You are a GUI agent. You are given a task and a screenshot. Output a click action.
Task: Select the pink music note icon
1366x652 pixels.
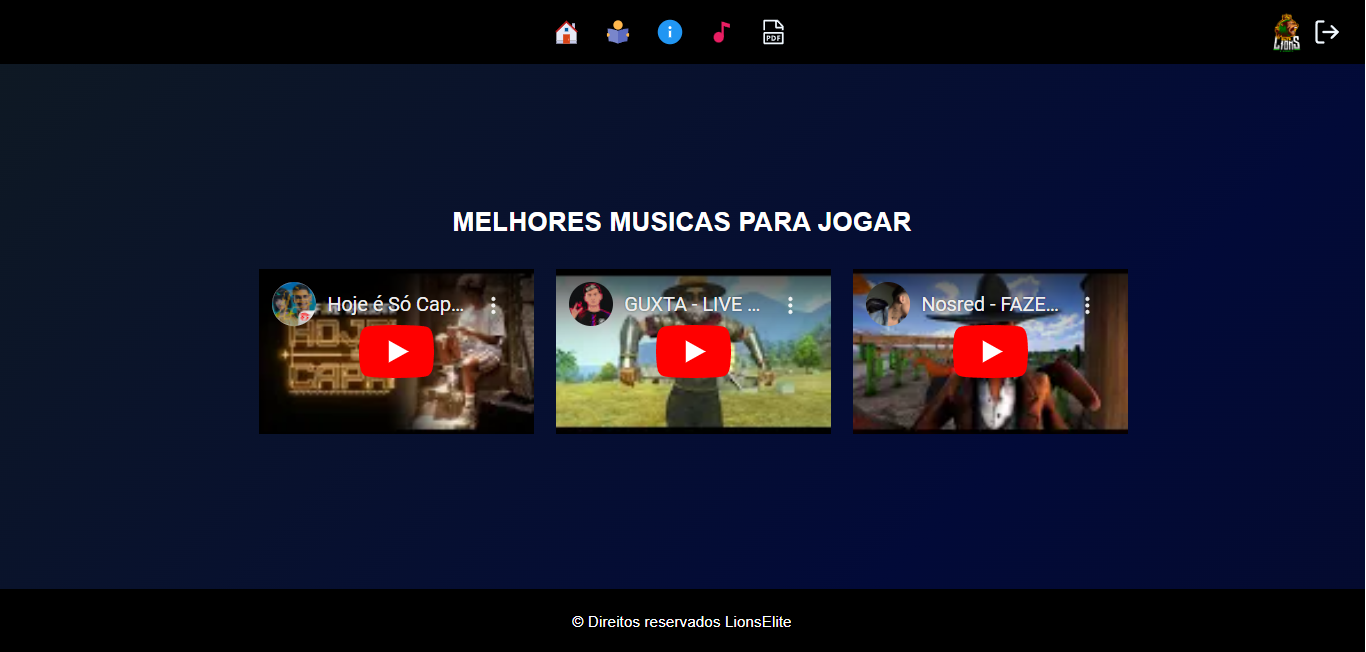[x=721, y=31]
